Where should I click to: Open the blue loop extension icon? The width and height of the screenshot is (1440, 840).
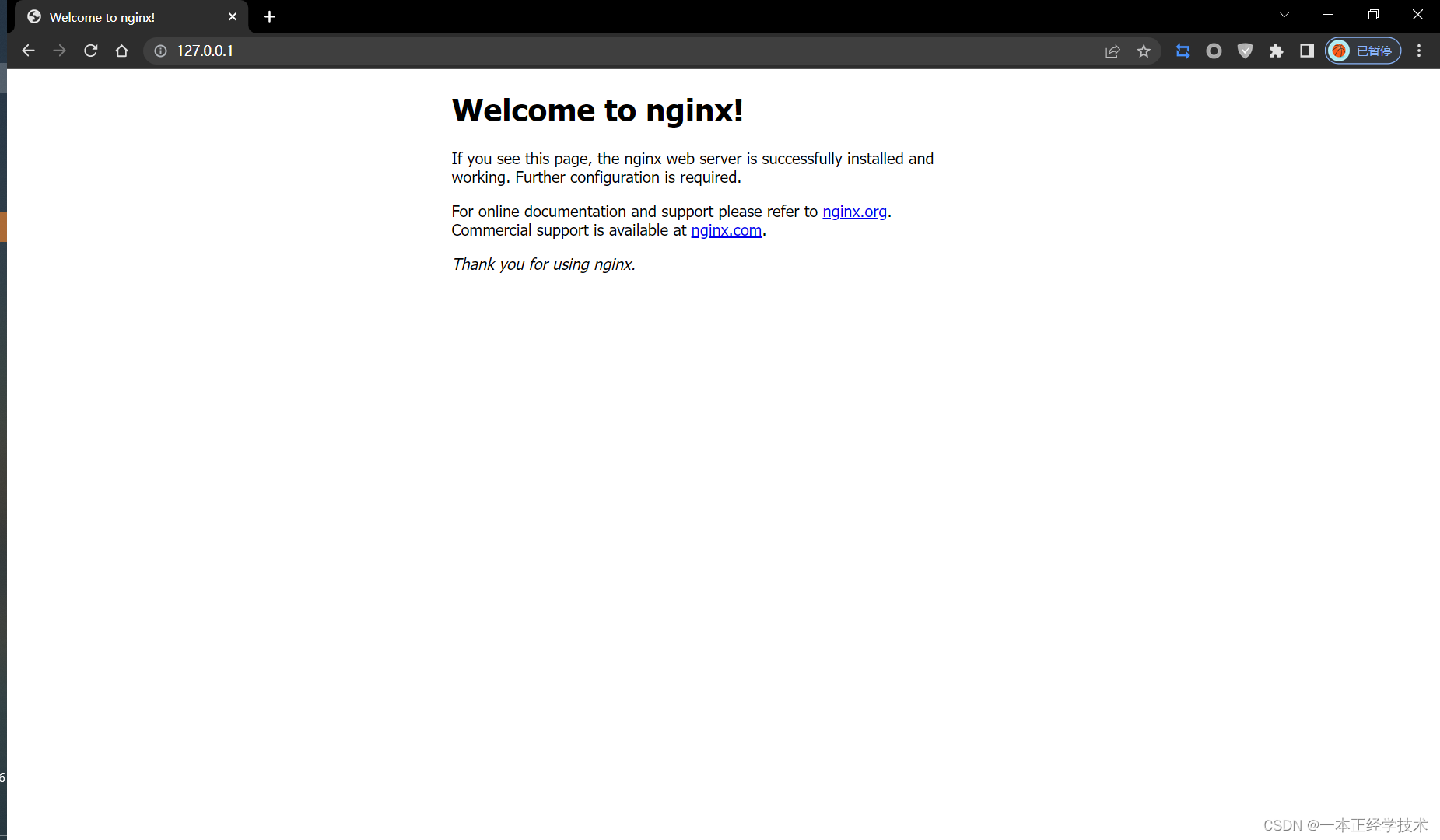(x=1183, y=51)
